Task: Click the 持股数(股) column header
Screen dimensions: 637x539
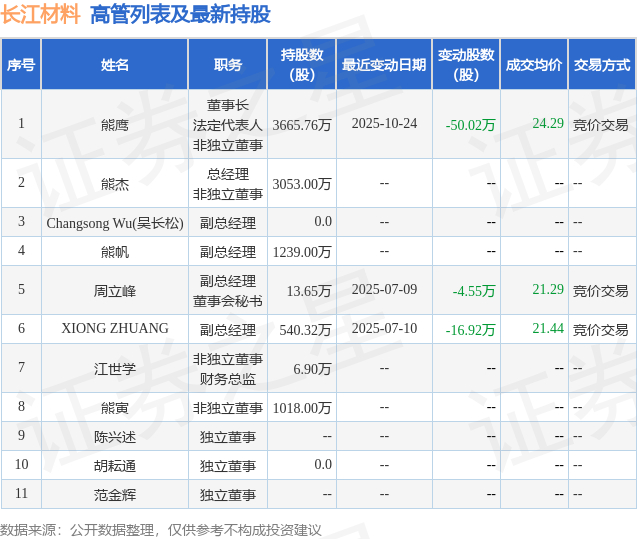Action: tap(301, 65)
